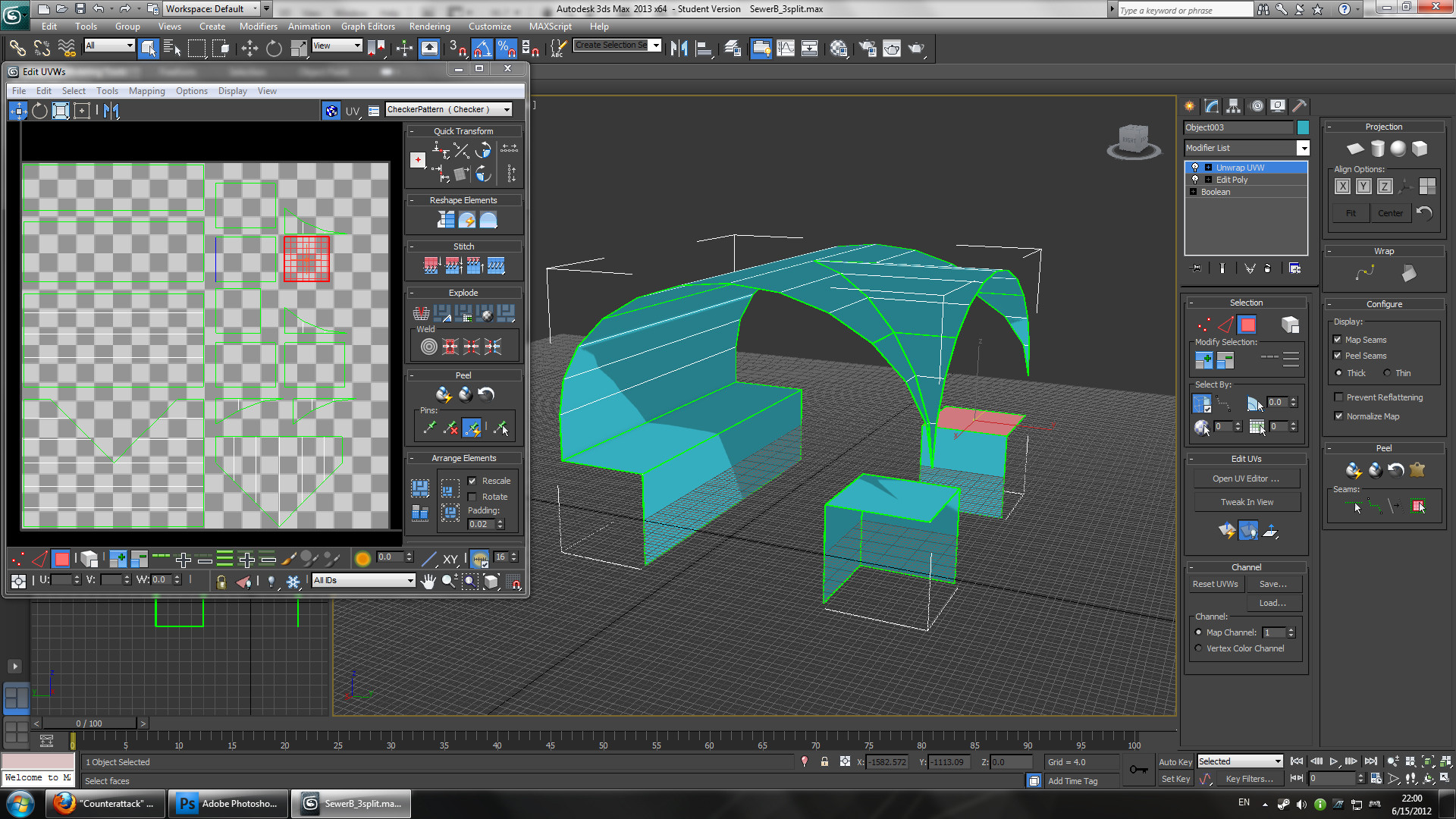Open the Selected key filter dropdown
The width and height of the screenshot is (1456, 819).
click(1240, 761)
